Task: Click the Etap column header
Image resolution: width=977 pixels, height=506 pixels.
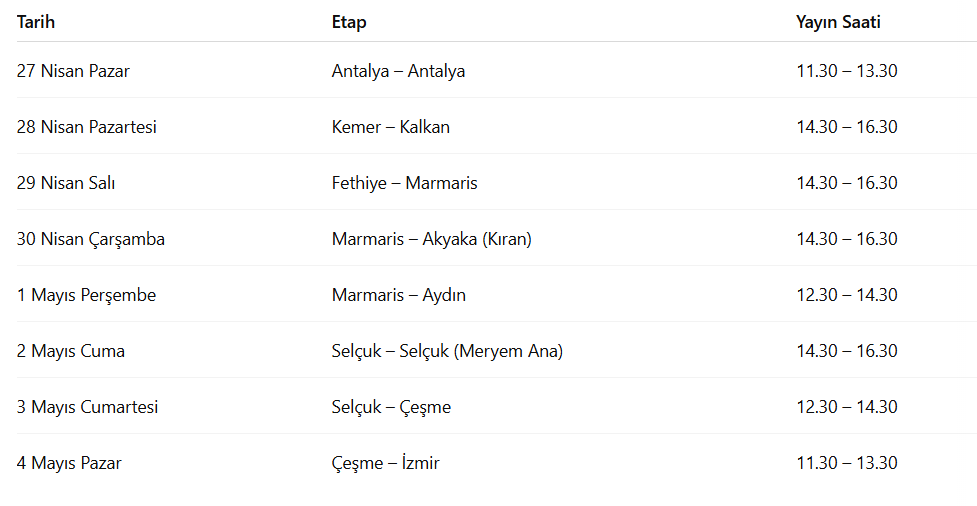Action: click(349, 22)
